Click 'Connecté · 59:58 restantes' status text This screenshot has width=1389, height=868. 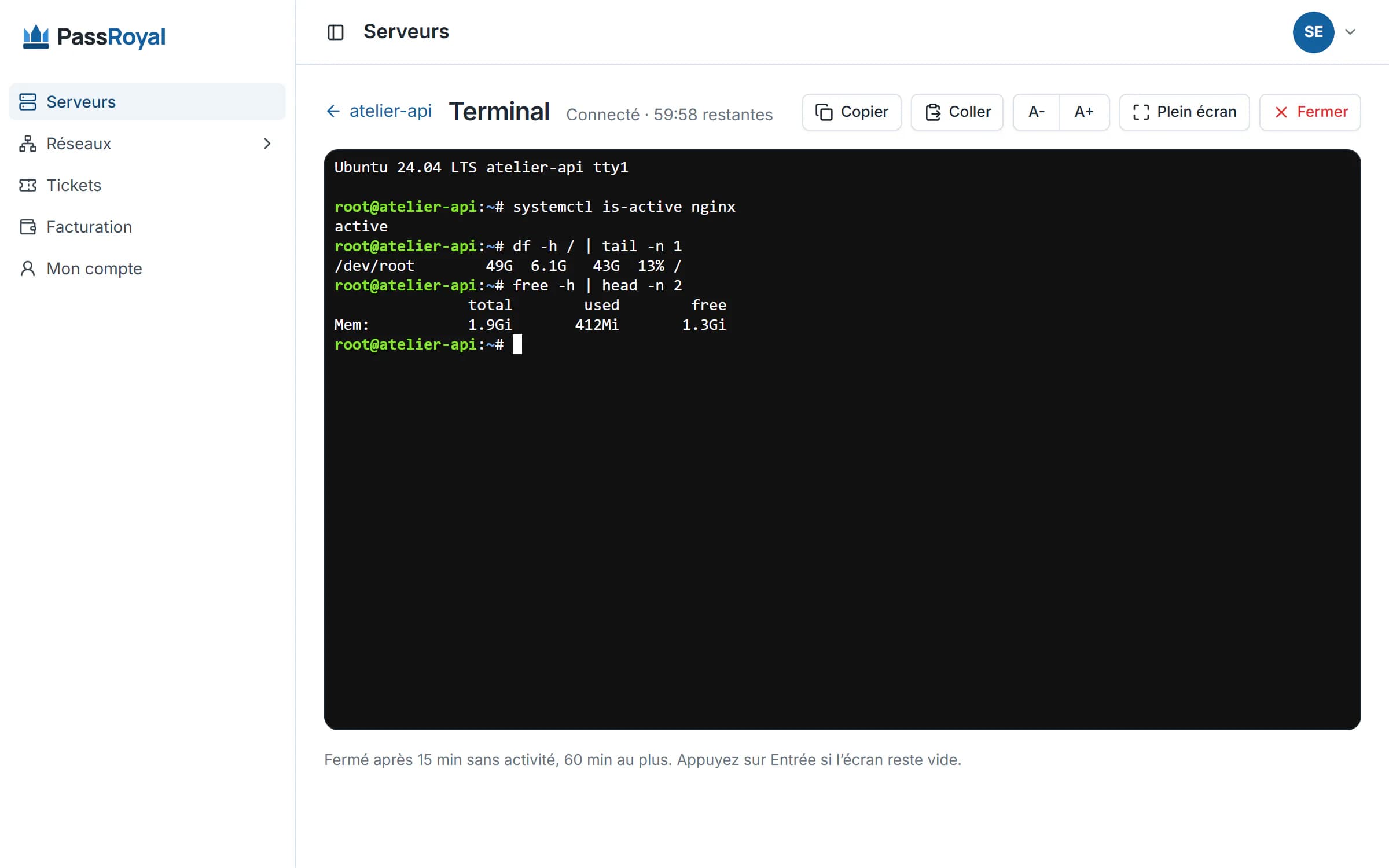point(669,115)
